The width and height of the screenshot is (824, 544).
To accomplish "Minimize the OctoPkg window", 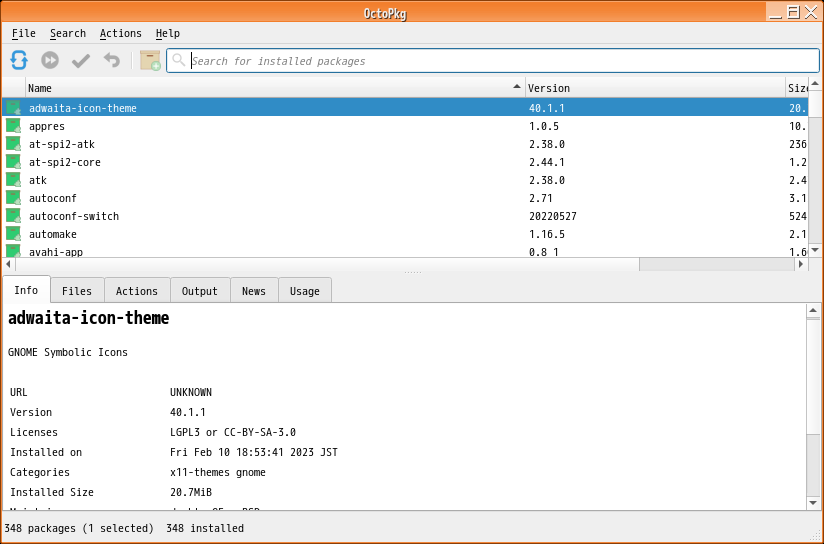I will coord(775,13).
